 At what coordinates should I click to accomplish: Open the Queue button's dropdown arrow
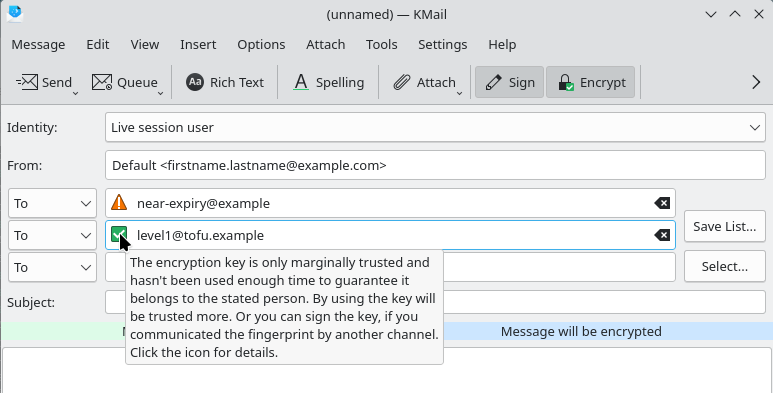[160, 93]
